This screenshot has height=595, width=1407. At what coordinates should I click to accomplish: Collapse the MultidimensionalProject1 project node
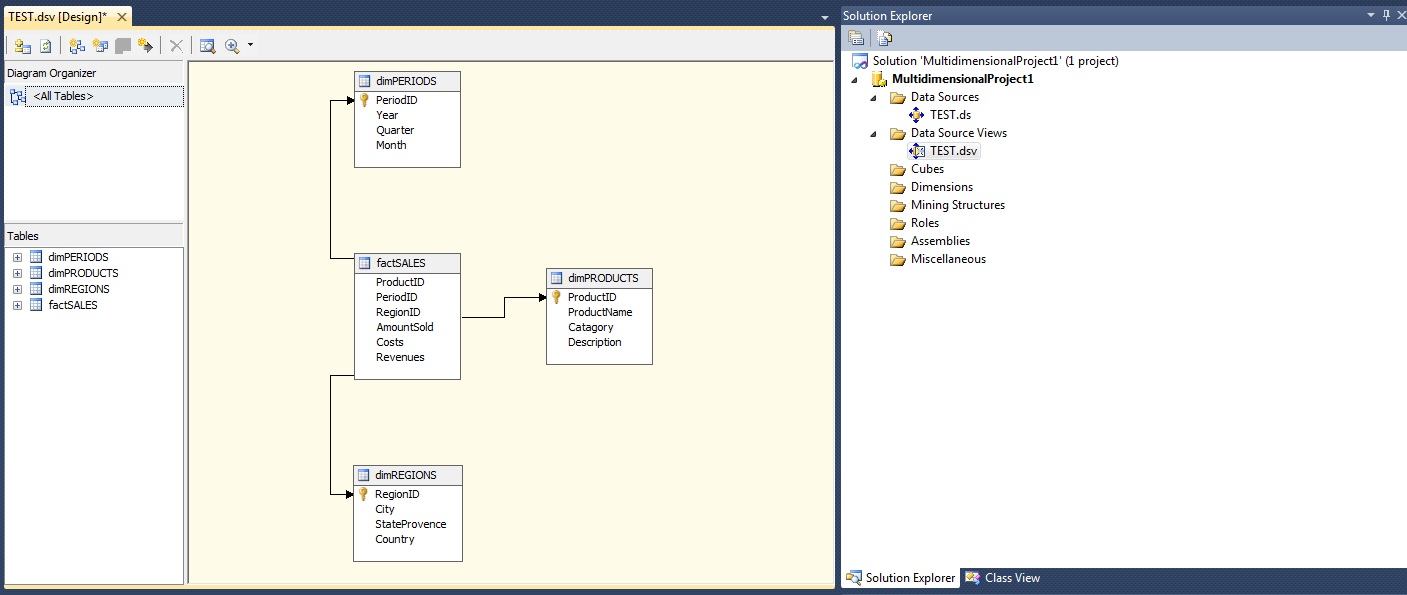tap(854, 80)
